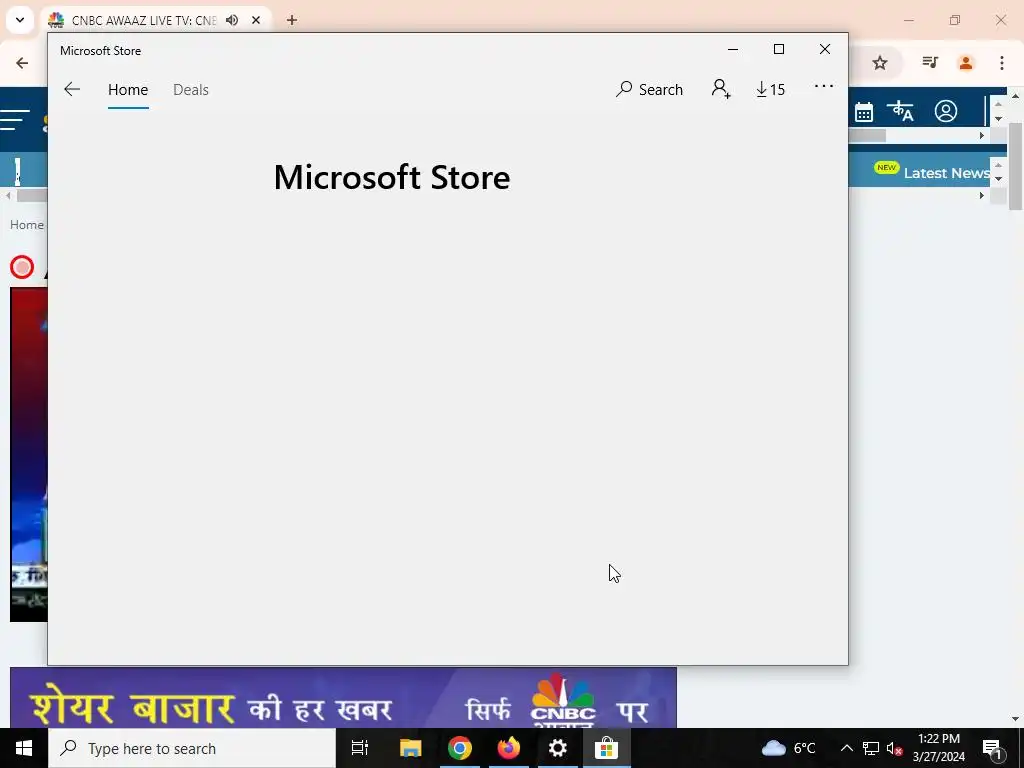Click the red live record indicator icon
This screenshot has height=768, width=1024.
22,267
